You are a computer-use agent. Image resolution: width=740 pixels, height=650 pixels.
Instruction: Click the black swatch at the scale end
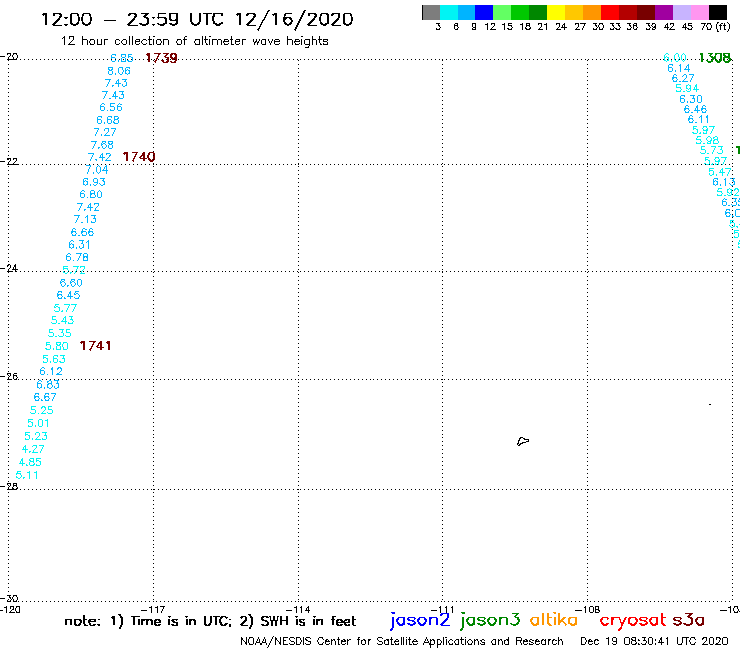point(717,12)
